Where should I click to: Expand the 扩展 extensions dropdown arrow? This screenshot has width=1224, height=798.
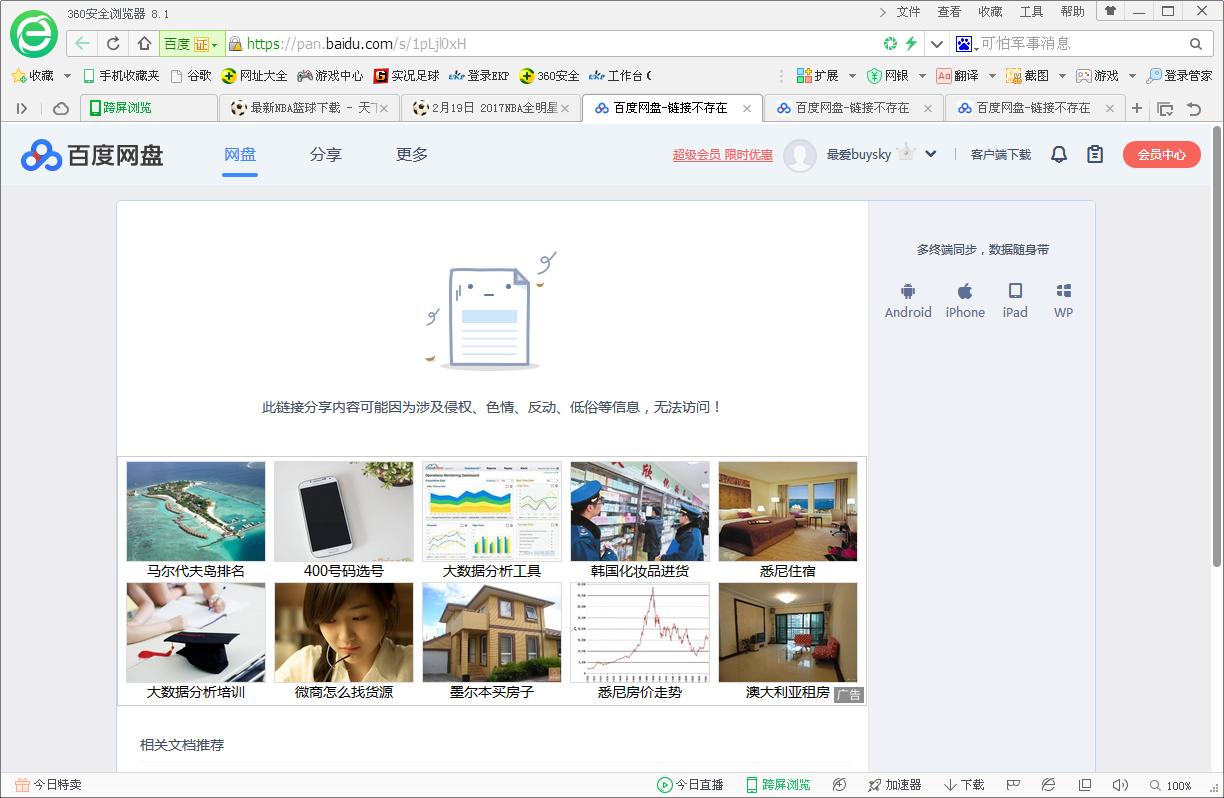point(852,76)
